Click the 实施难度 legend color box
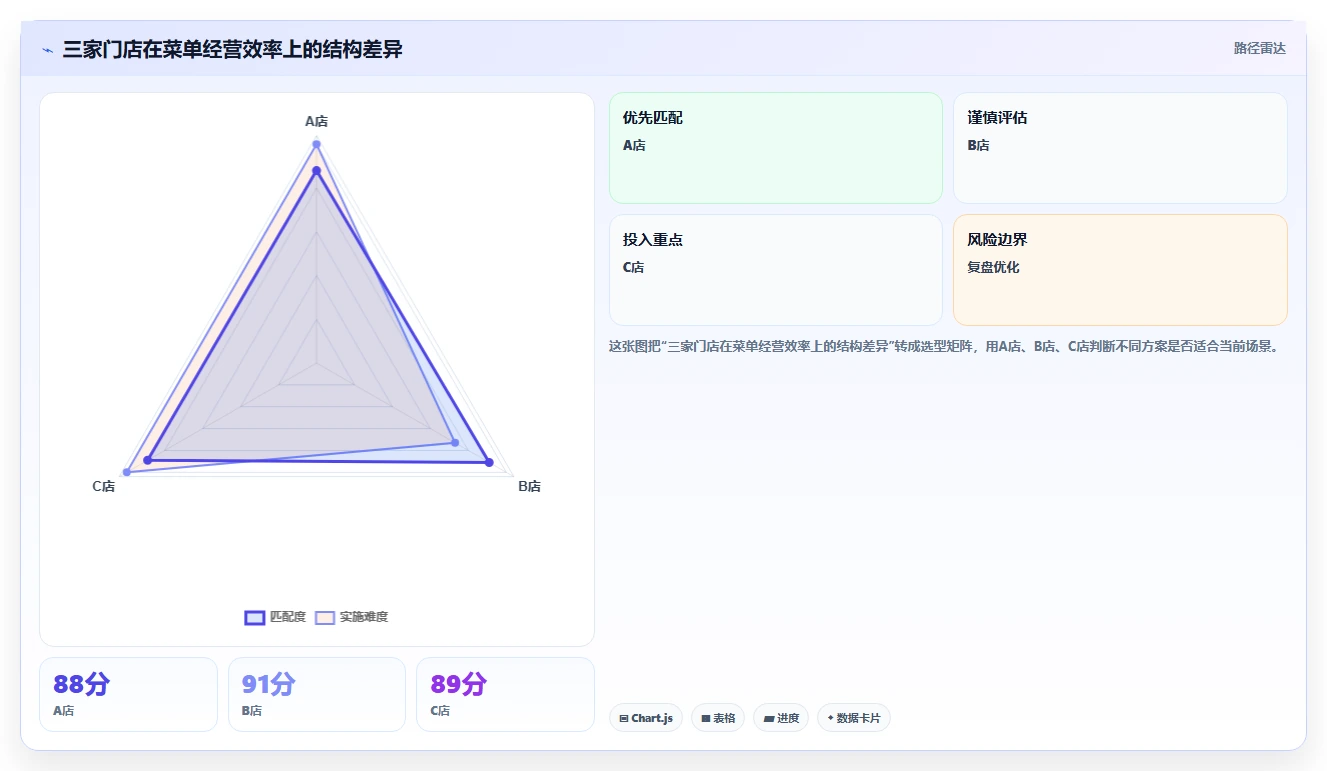The width and height of the screenshot is (1327, 771). pyautogui.click(x=325, y=617)
